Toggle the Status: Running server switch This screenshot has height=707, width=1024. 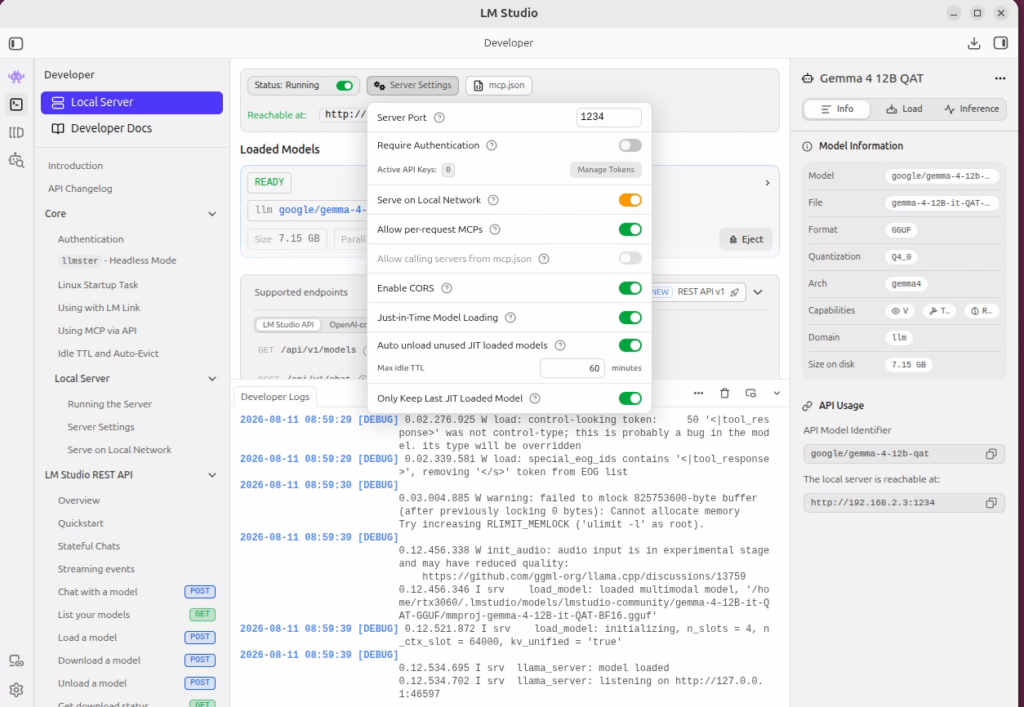tap(344, 86)
